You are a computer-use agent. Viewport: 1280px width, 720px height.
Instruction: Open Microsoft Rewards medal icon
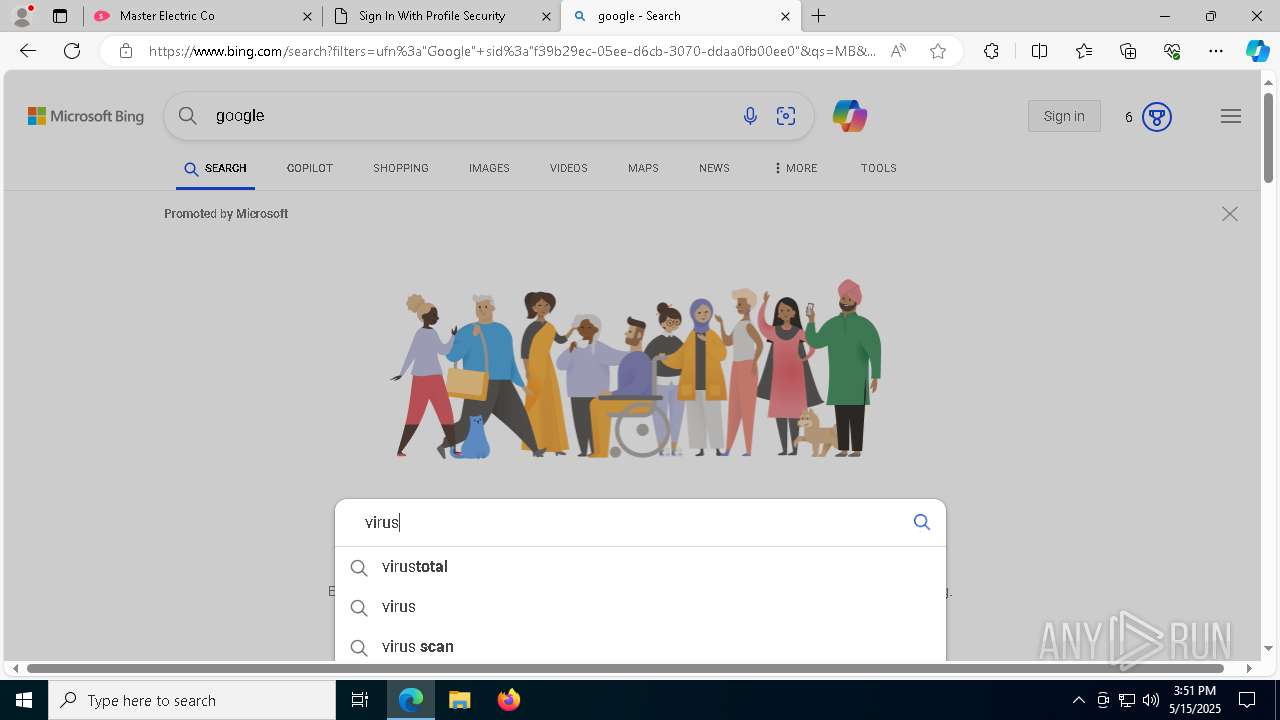click(x=1157, y=117)
